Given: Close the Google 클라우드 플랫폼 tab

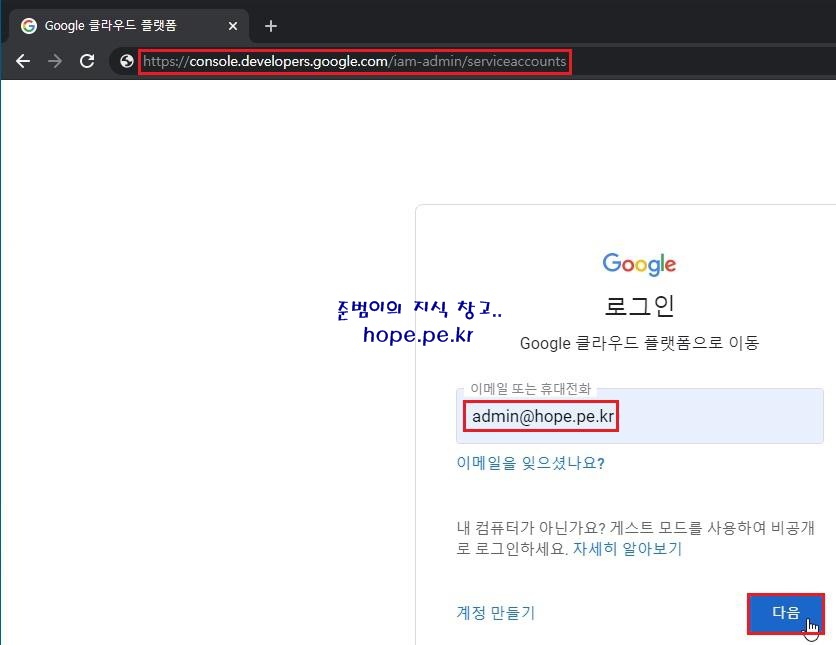Looking at the screenshot, I should point(233,26).
